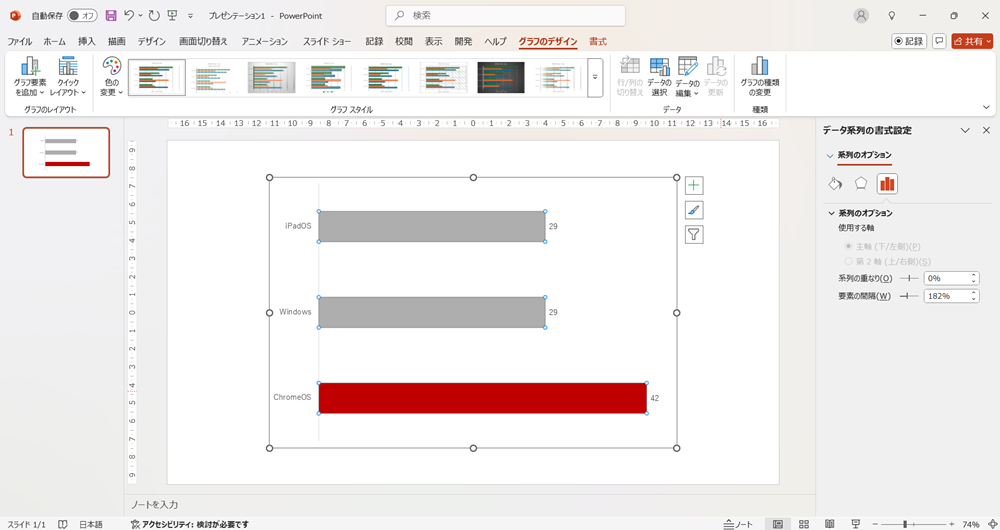Fit slide to window icon
The image size is (1000, 530).
click(992, 524)
